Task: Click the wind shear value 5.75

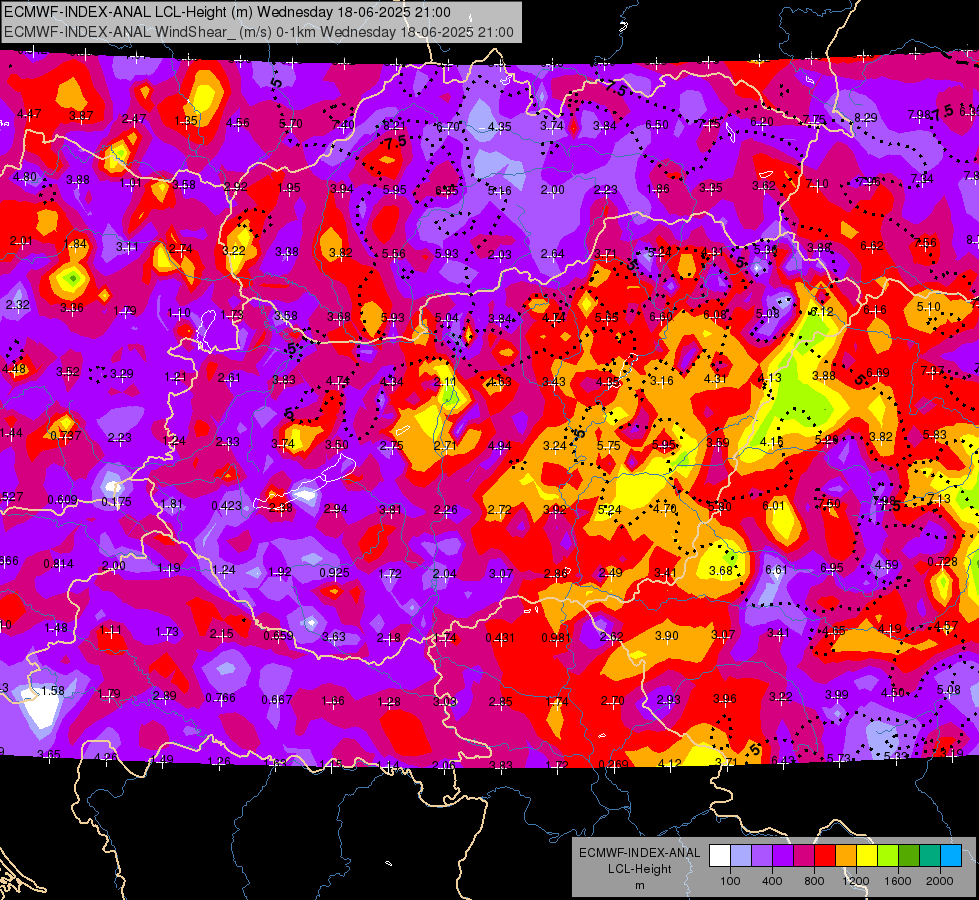Action: point(609,445)
